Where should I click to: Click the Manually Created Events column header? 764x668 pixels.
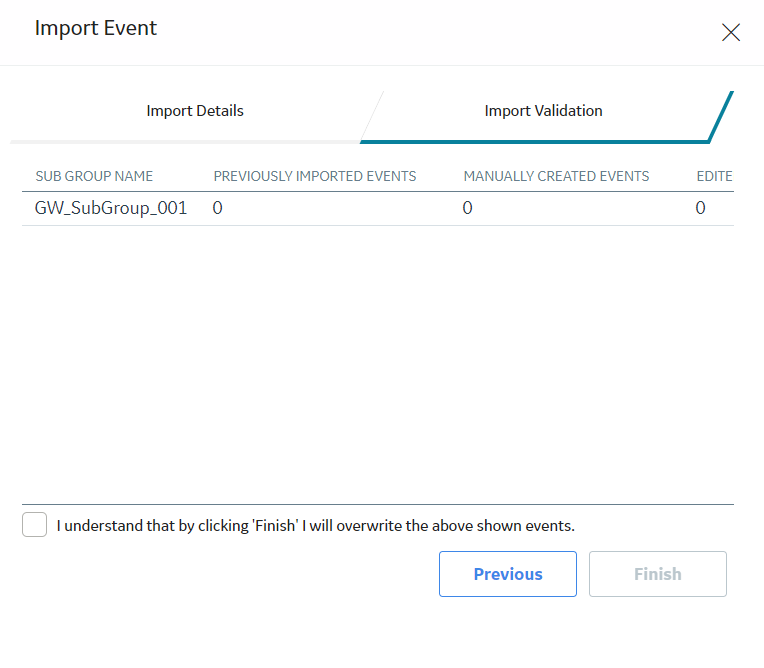click(x=556, y=176)
